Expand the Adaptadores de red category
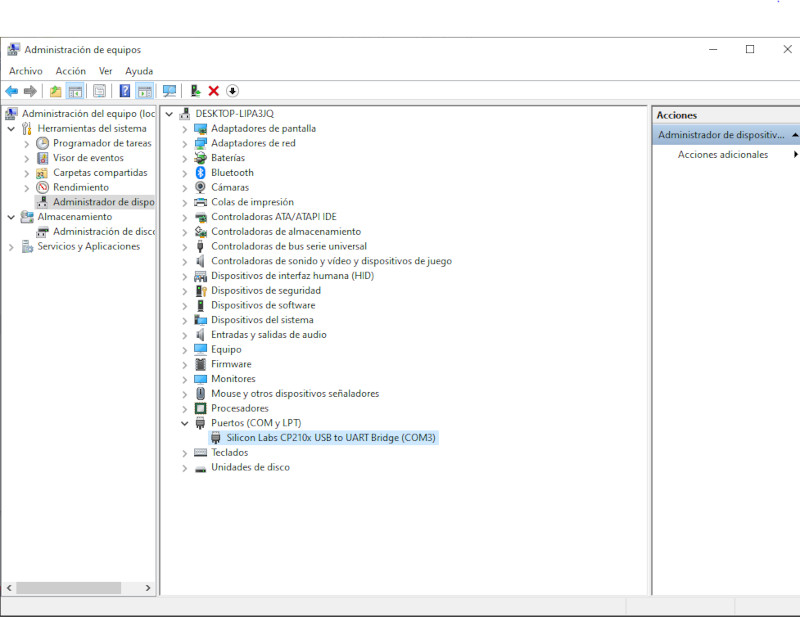This screenshot has width=800, height=617. (x=185, y=144)
